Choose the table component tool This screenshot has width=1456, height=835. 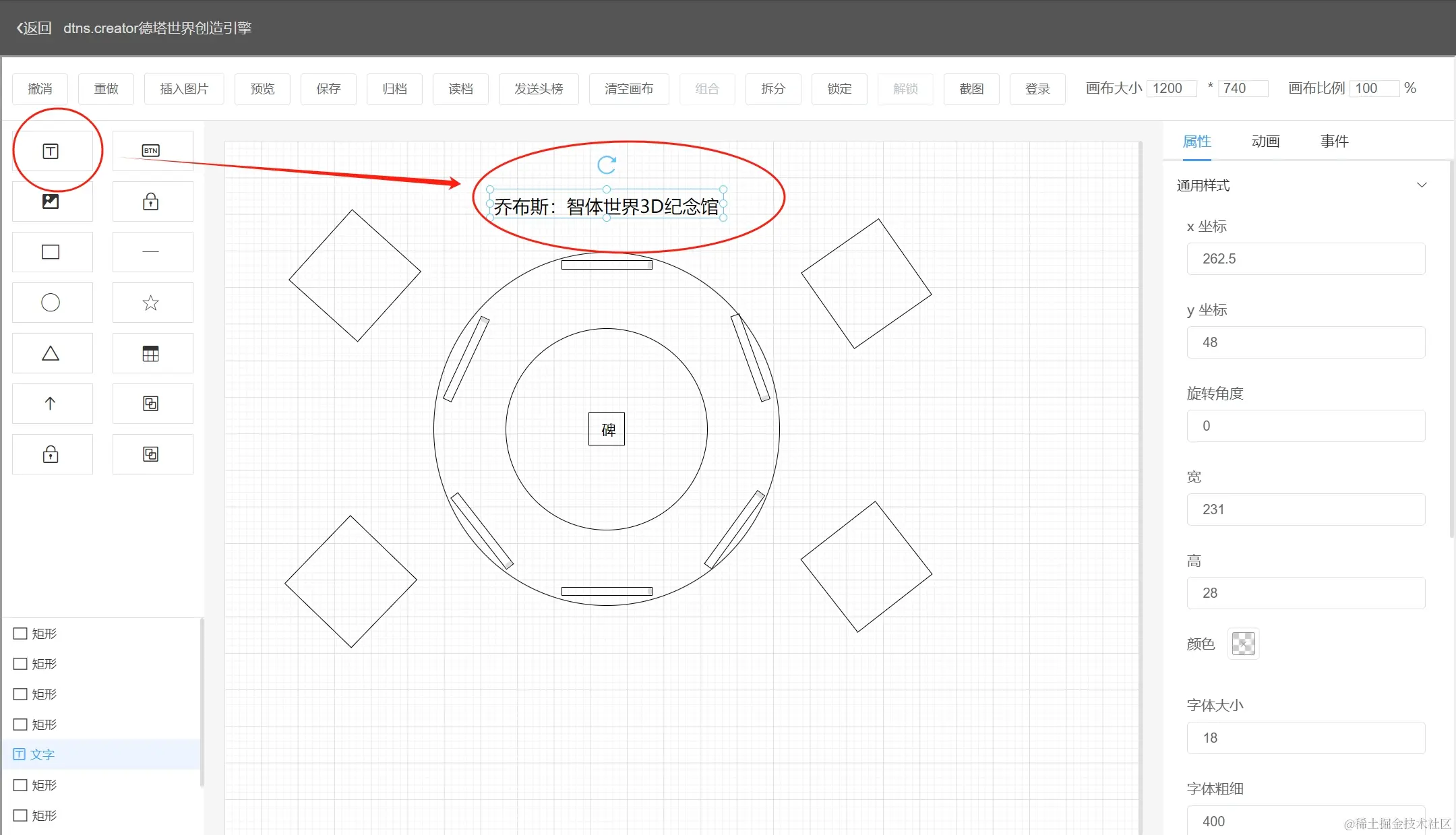(x=151, y=353)
